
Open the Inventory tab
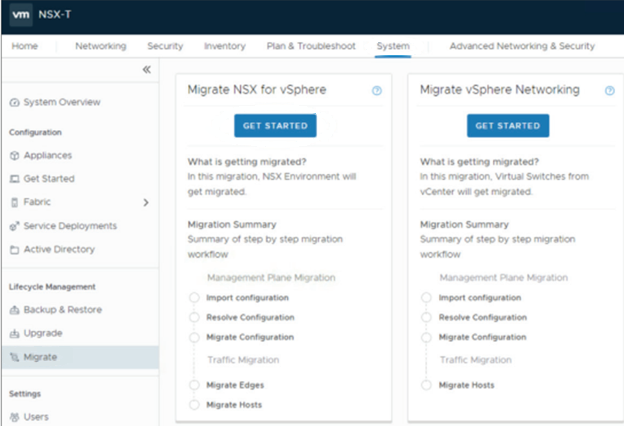[225, 46]
